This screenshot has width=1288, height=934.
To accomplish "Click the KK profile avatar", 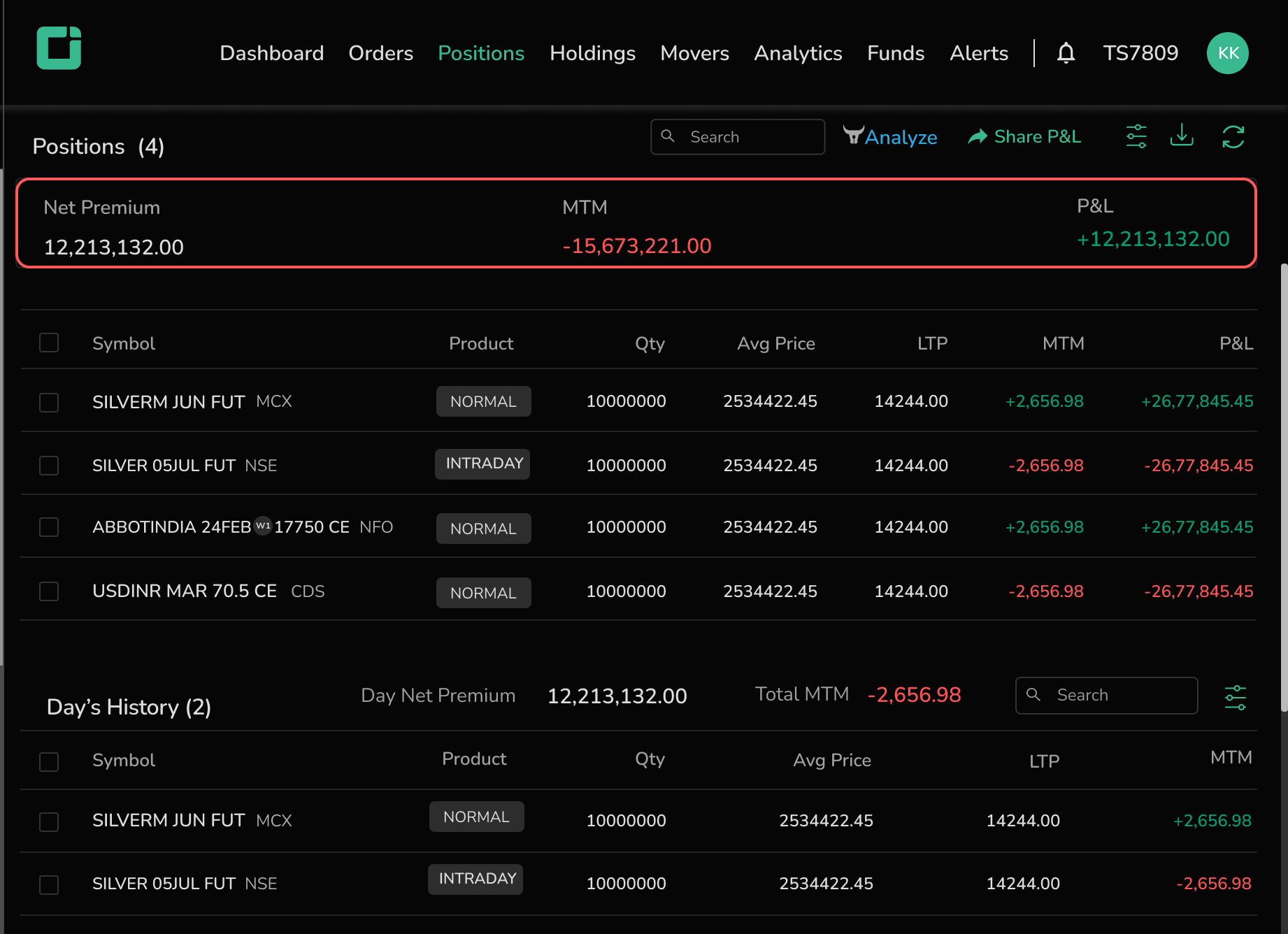I will (x=1227, y=53).
